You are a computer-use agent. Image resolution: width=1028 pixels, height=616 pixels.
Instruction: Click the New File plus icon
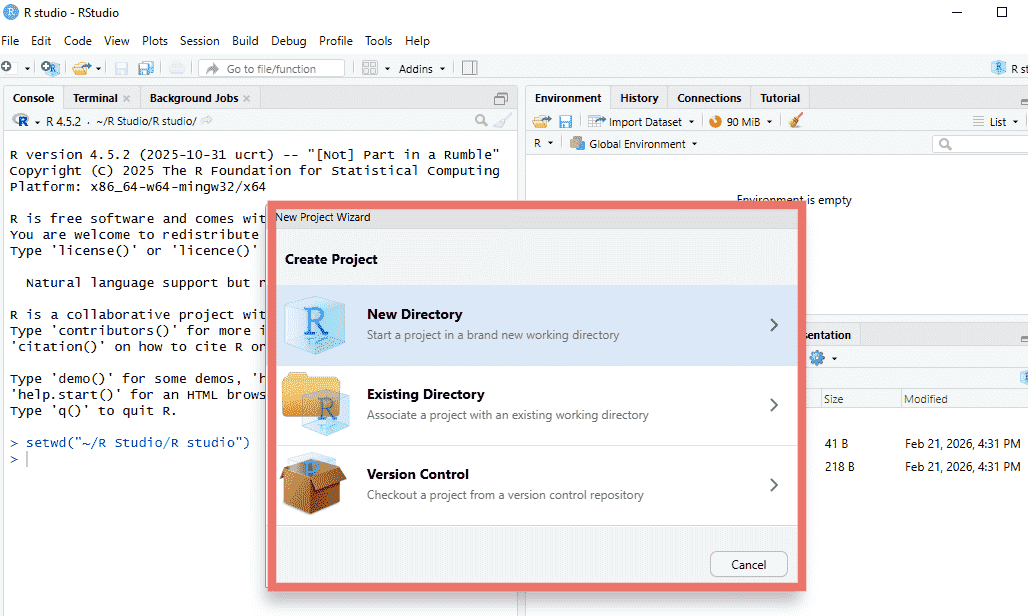[x=7, y=67]
